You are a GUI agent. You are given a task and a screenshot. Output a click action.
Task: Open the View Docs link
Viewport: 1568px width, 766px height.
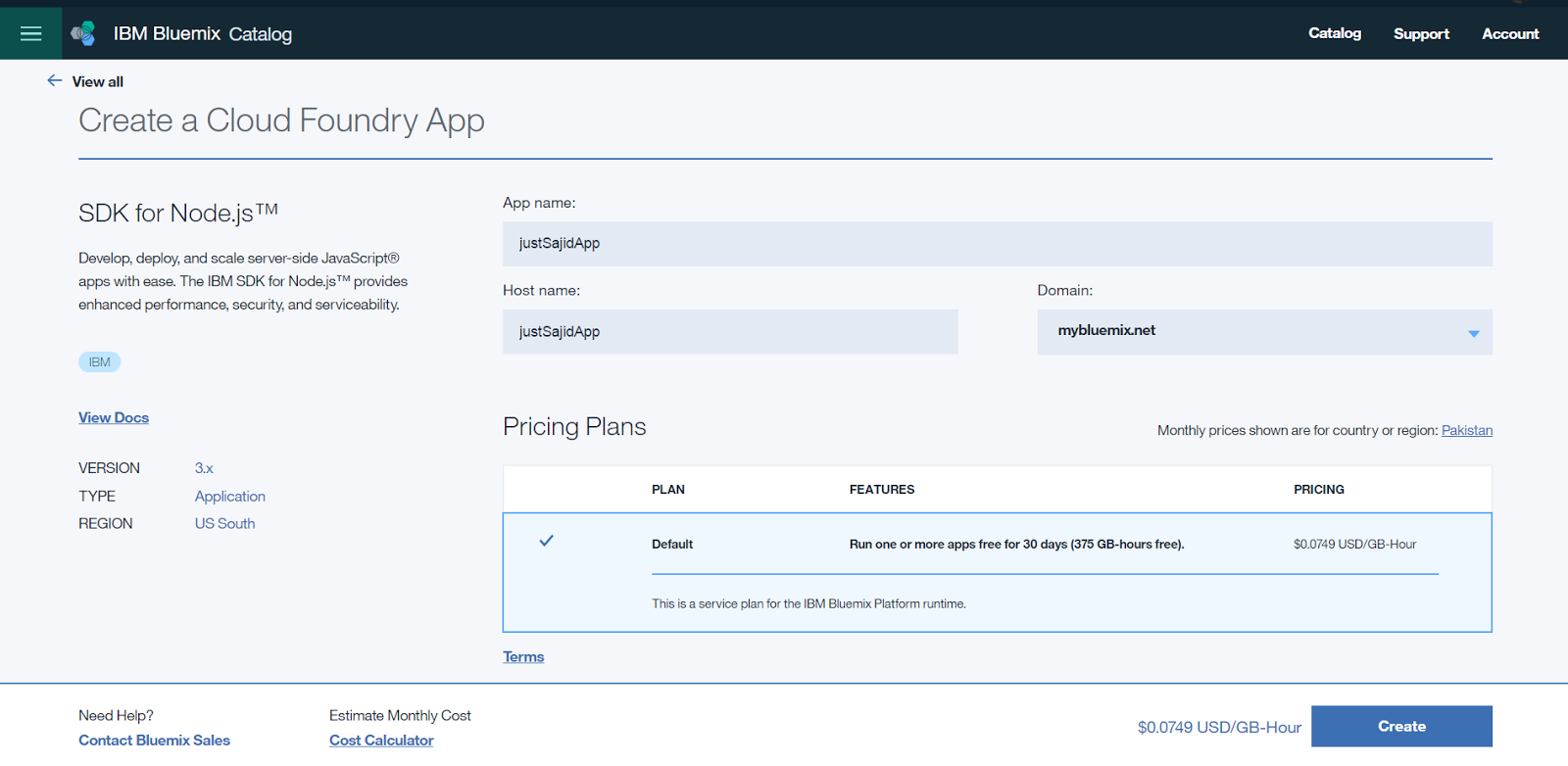coord(114,417)
